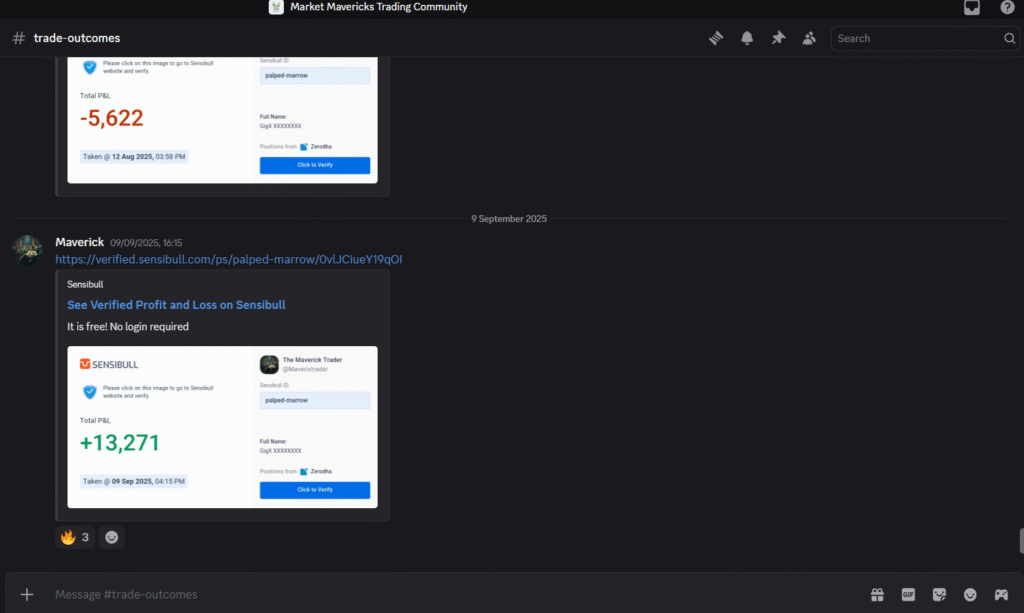Toggle the member list panel
Screen dimensions: 1024x613
[x=809, y=37]
